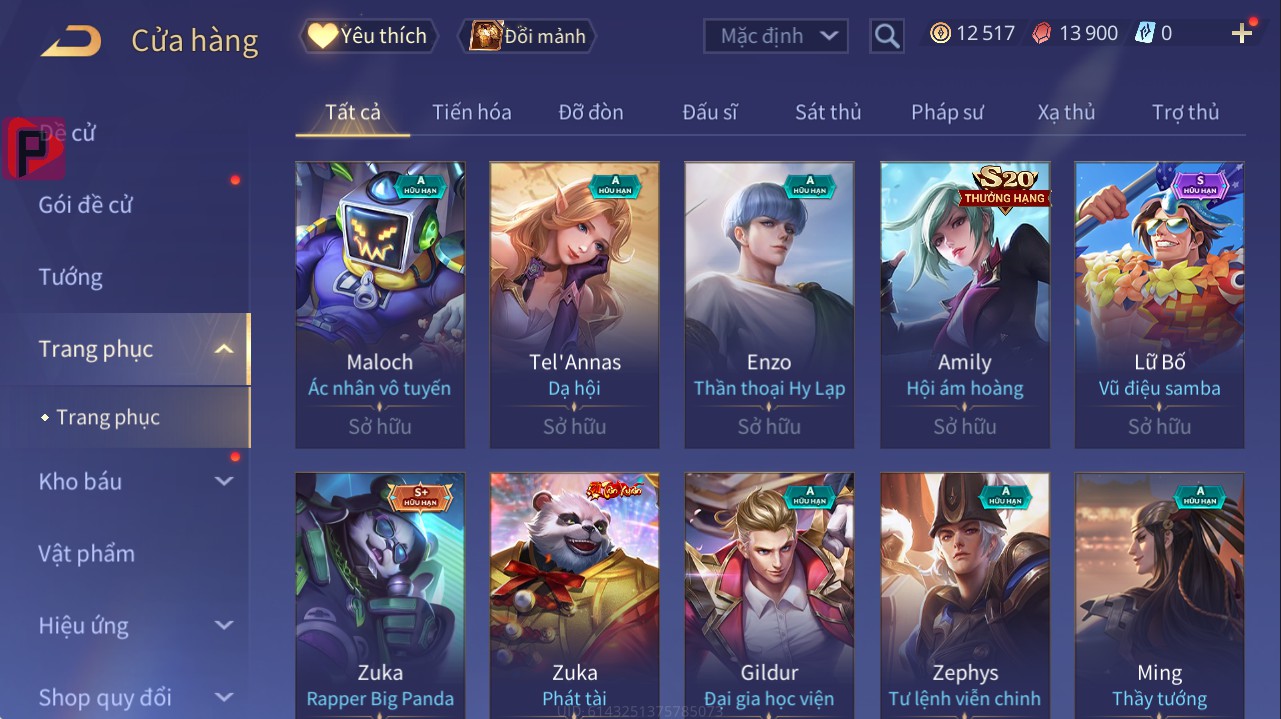Click the blue voucher currency icon

1144,34
